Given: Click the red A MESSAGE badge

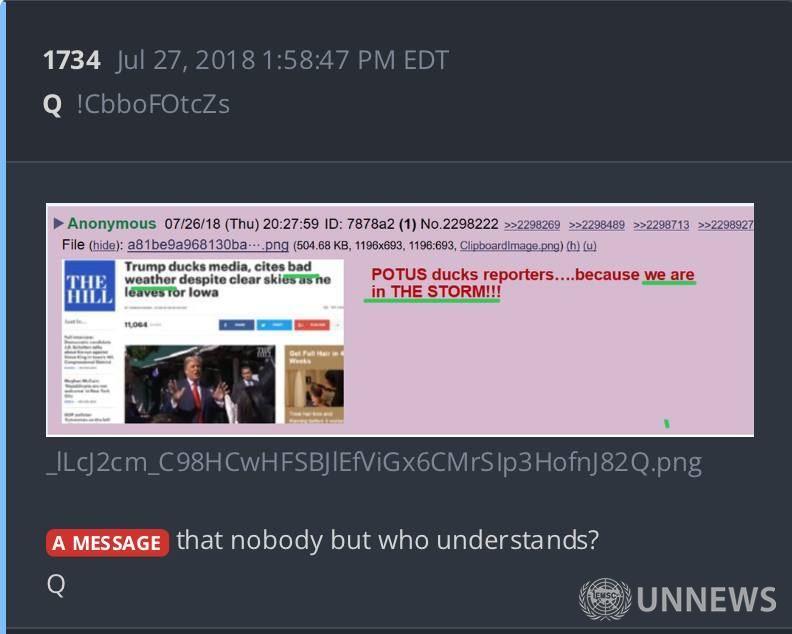Looking at the screenshot, I should pos(107,543).
